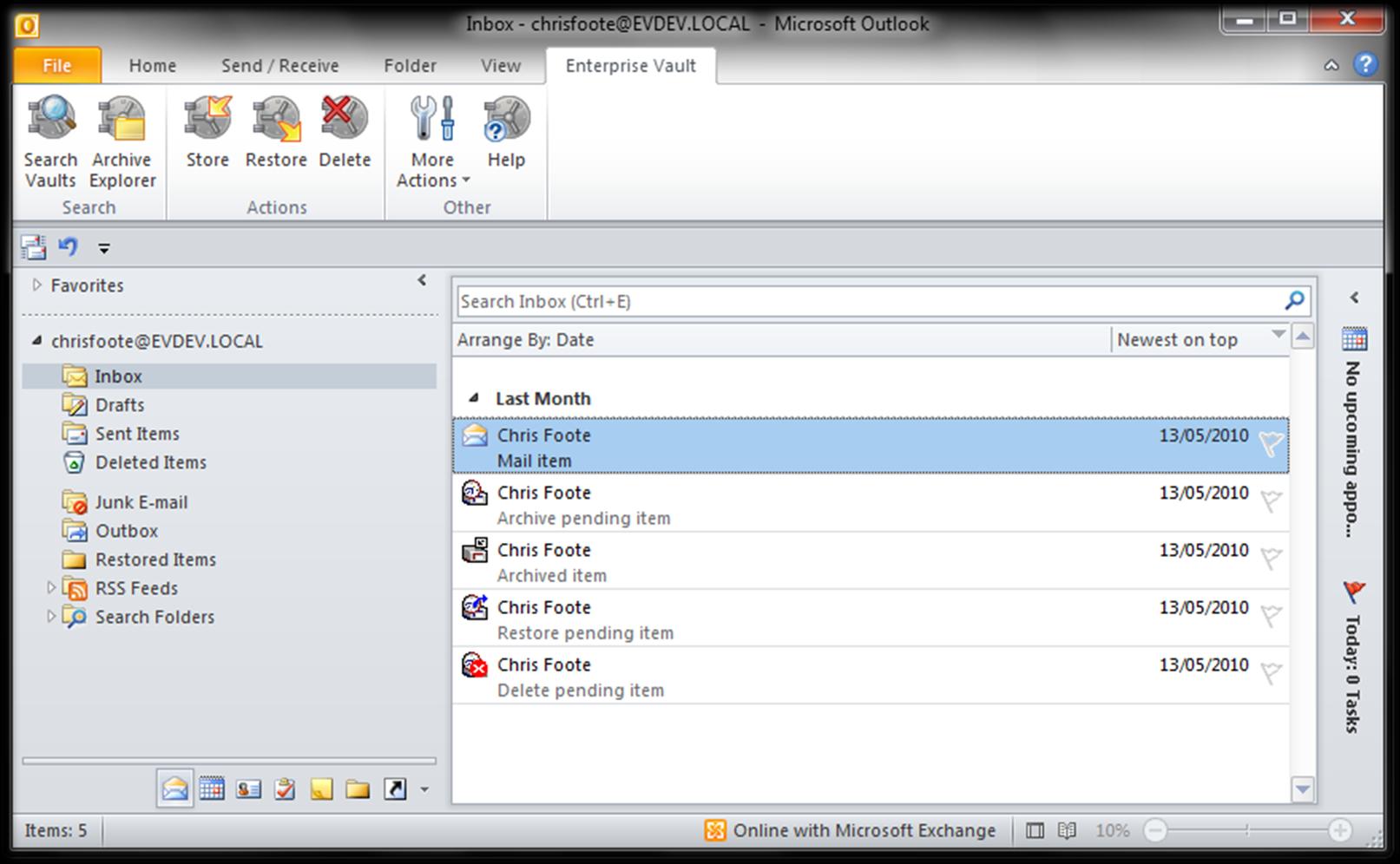Switch to Calendar navigation view
This screenshot has width=1400, height=864.
[x=212, y=789]
